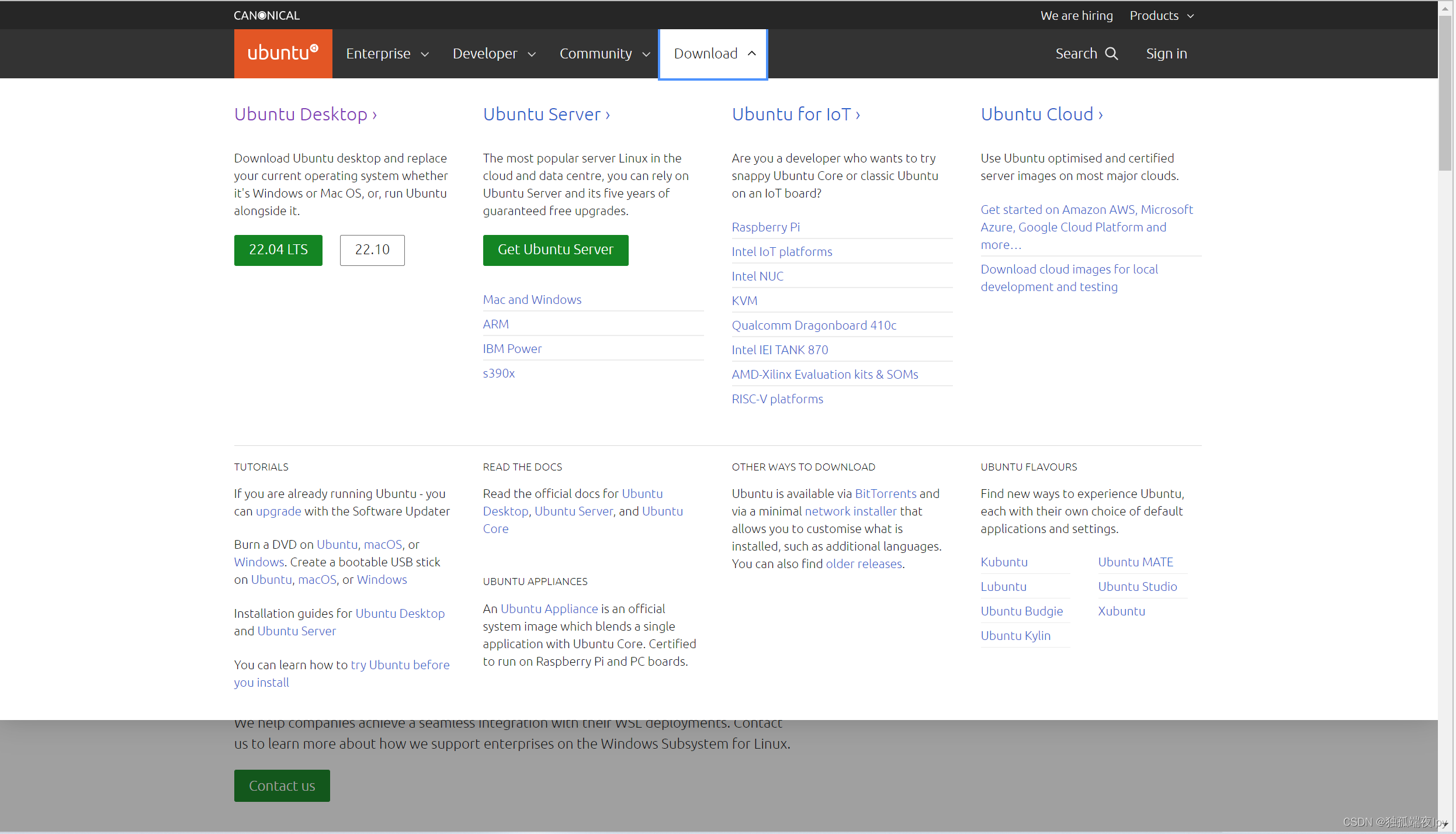Open Intel IEI TANK 870 link
The height and width of the screenshot is (834, 1456).
(x=780, y=349)
